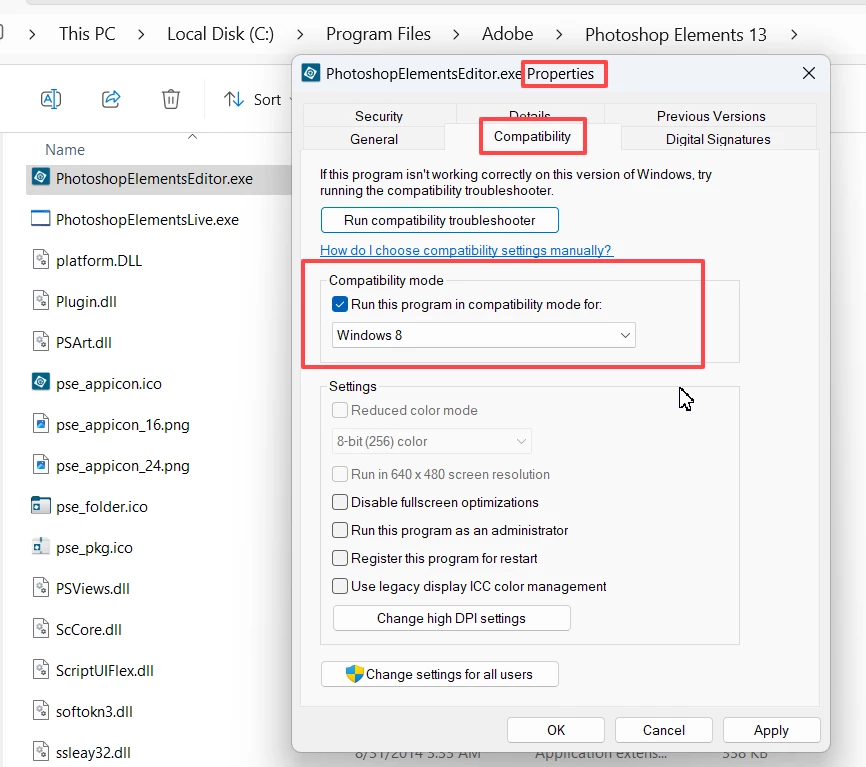Select the PhotoshopElementsLive.exe file name
Image resolution: width=866 pixels, height=767 pixels.
pos(147,220)
